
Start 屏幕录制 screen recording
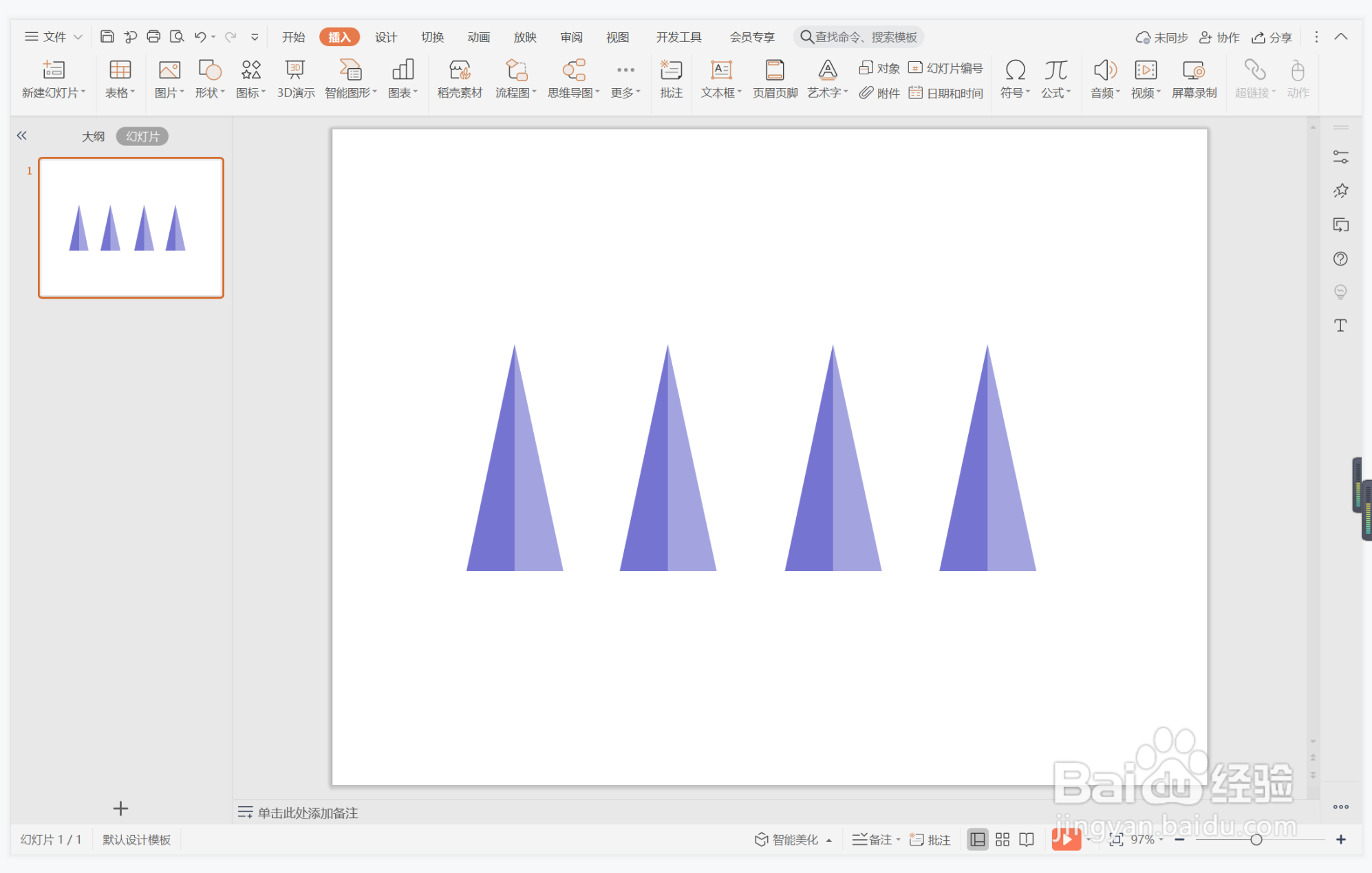coord(1194,78)
